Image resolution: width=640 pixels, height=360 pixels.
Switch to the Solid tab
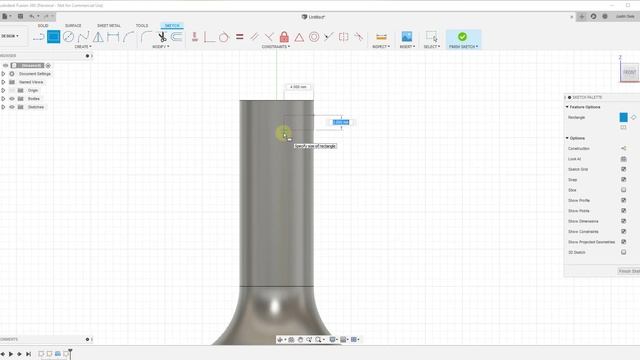tap(43, 26)
